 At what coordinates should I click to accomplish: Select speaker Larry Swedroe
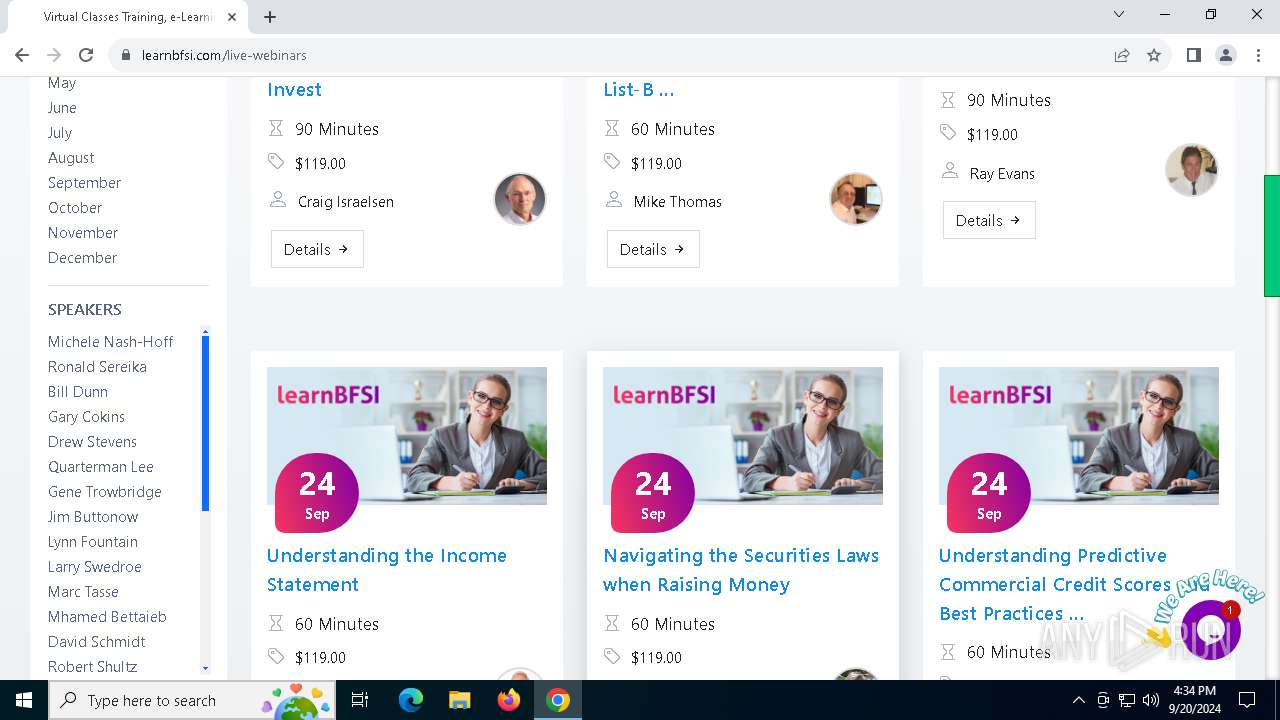point(95,567)
